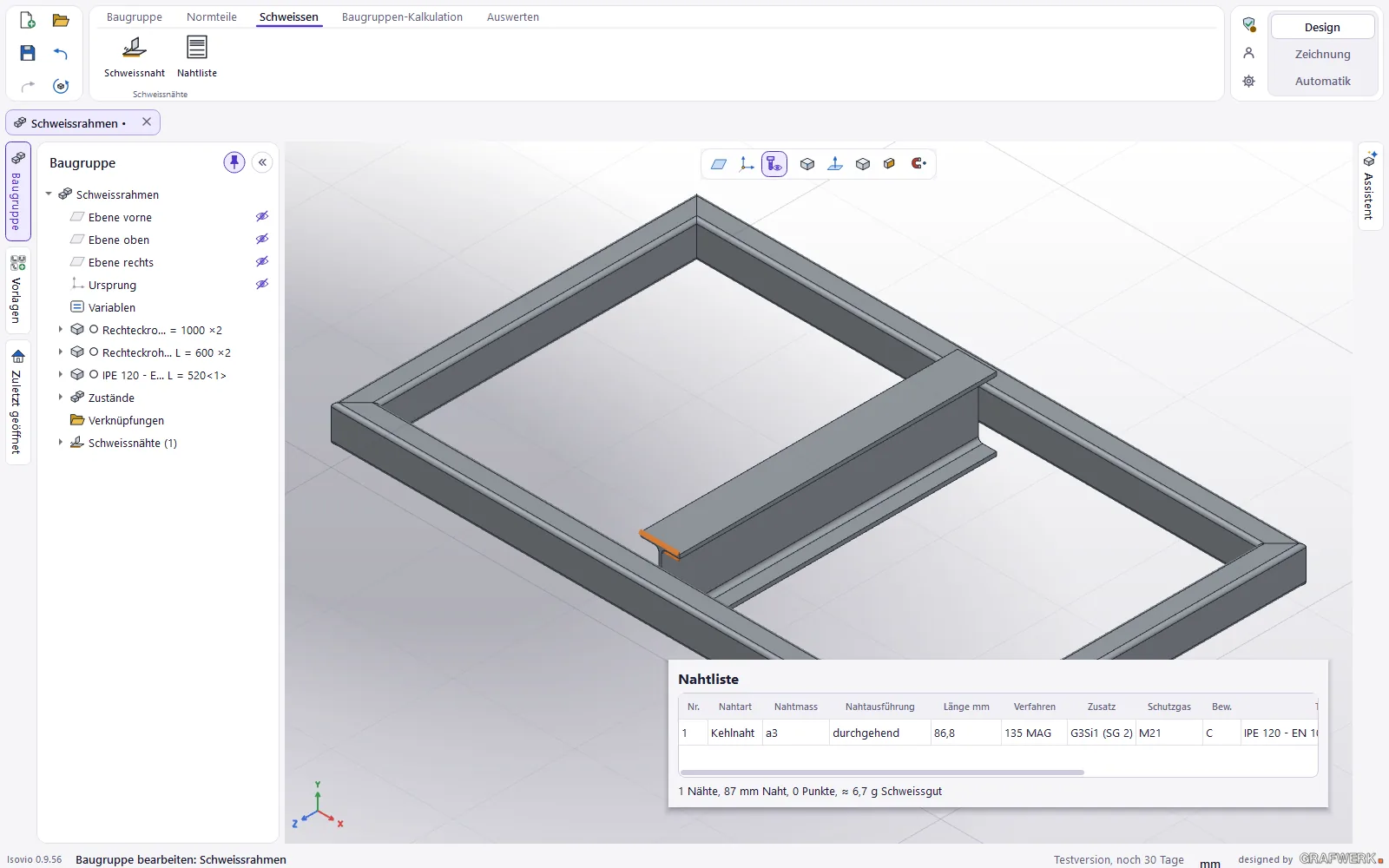This screenshot has height=868, width=1389.
Task: Click the GRAFWERK logo link
Action: pyautogui.click(x=1340, y=858)
